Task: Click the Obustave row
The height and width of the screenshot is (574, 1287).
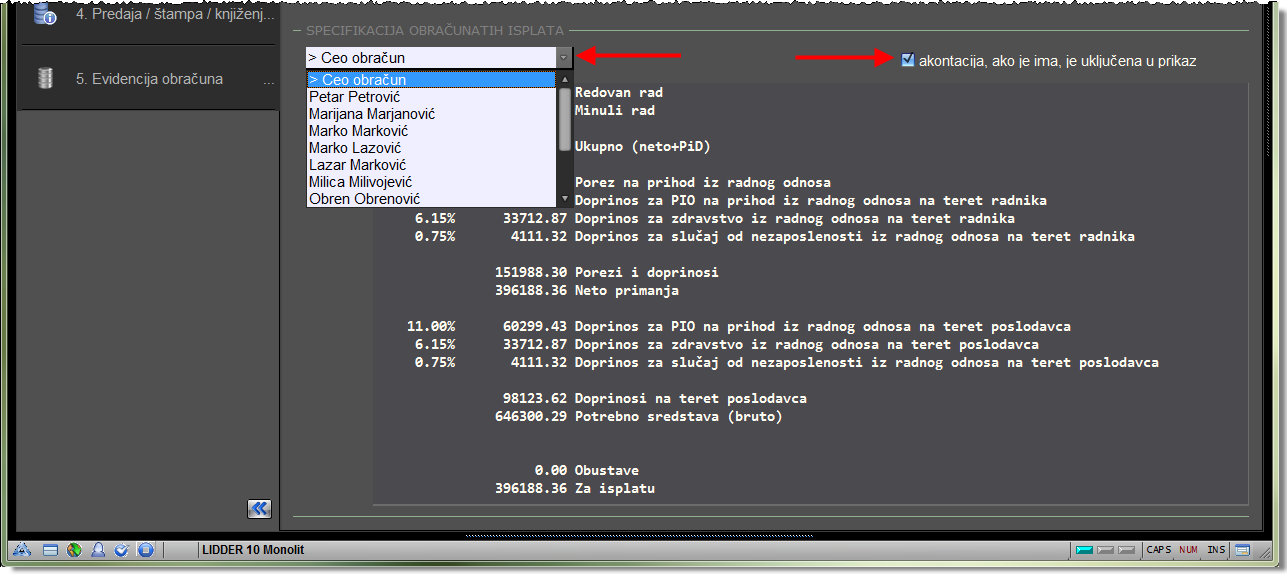Action: pos(586,471)
